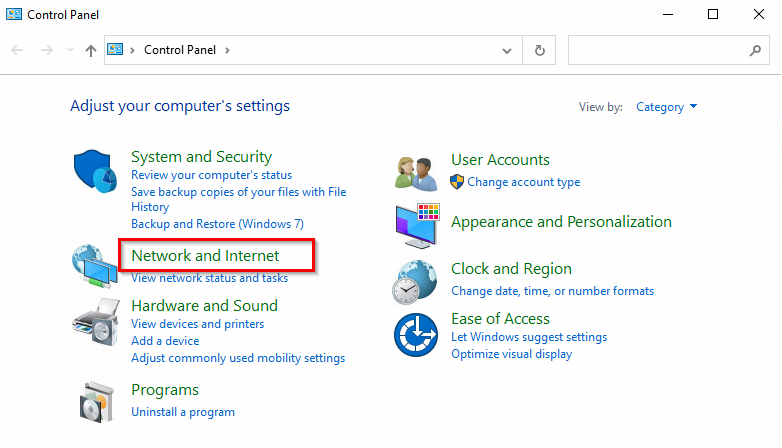Refresh the Control Panel address bar
The height and width of the screenshot is (448, 782).
point(540,50)
